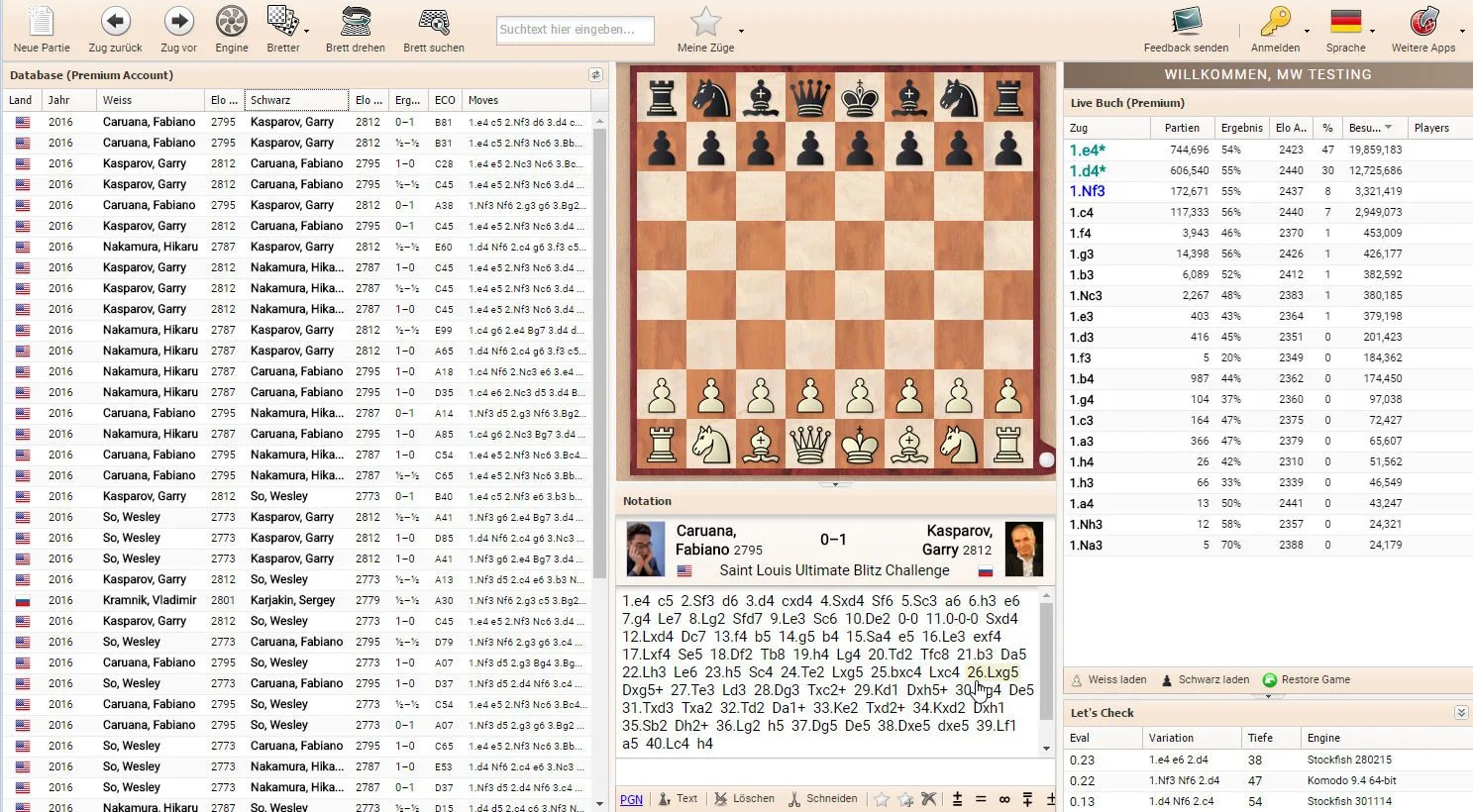The width and height of the screenshot is (1473, 812).
Task: Click the Neue Partie icon
Action: pyautogui.click(x=42, y=21)
